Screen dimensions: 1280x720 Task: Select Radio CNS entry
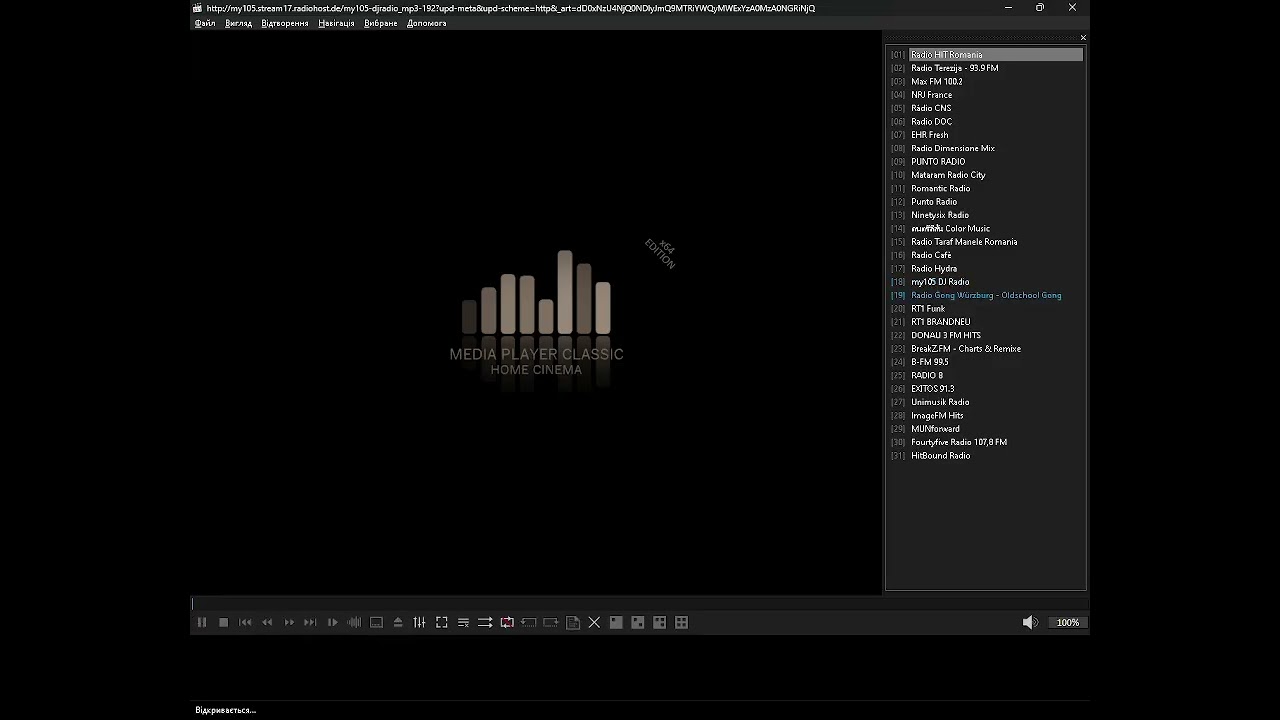(986, 108)
